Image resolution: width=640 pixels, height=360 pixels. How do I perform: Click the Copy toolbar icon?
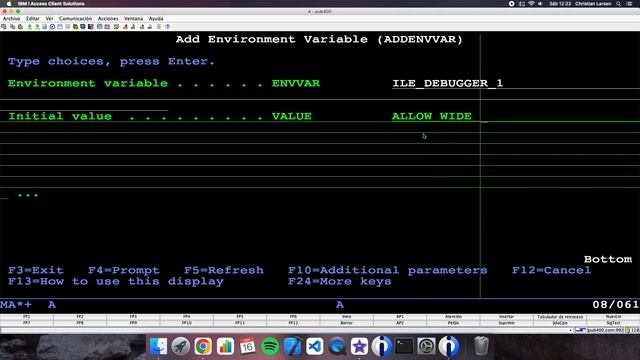pyautogui.click(x=13, y=27)
